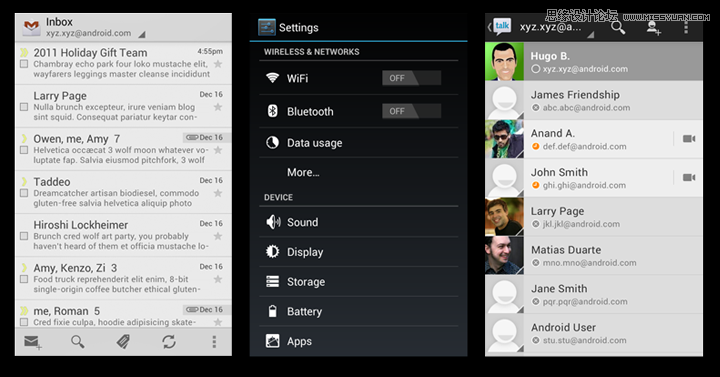Screen dimensions: 720x377
Task: Open the 2011 Holiday Gift Team email
Action: (x=123, y=63)
